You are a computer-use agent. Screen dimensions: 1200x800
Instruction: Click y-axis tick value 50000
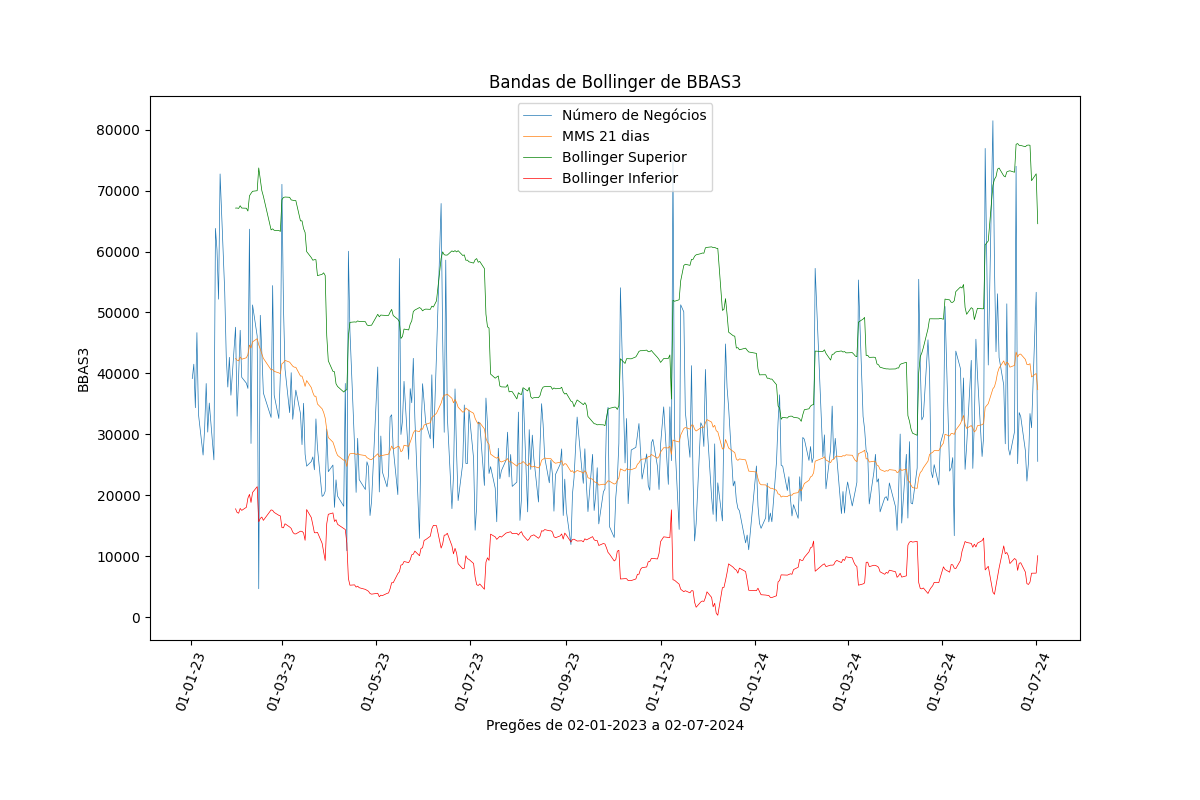pos(119,313)
